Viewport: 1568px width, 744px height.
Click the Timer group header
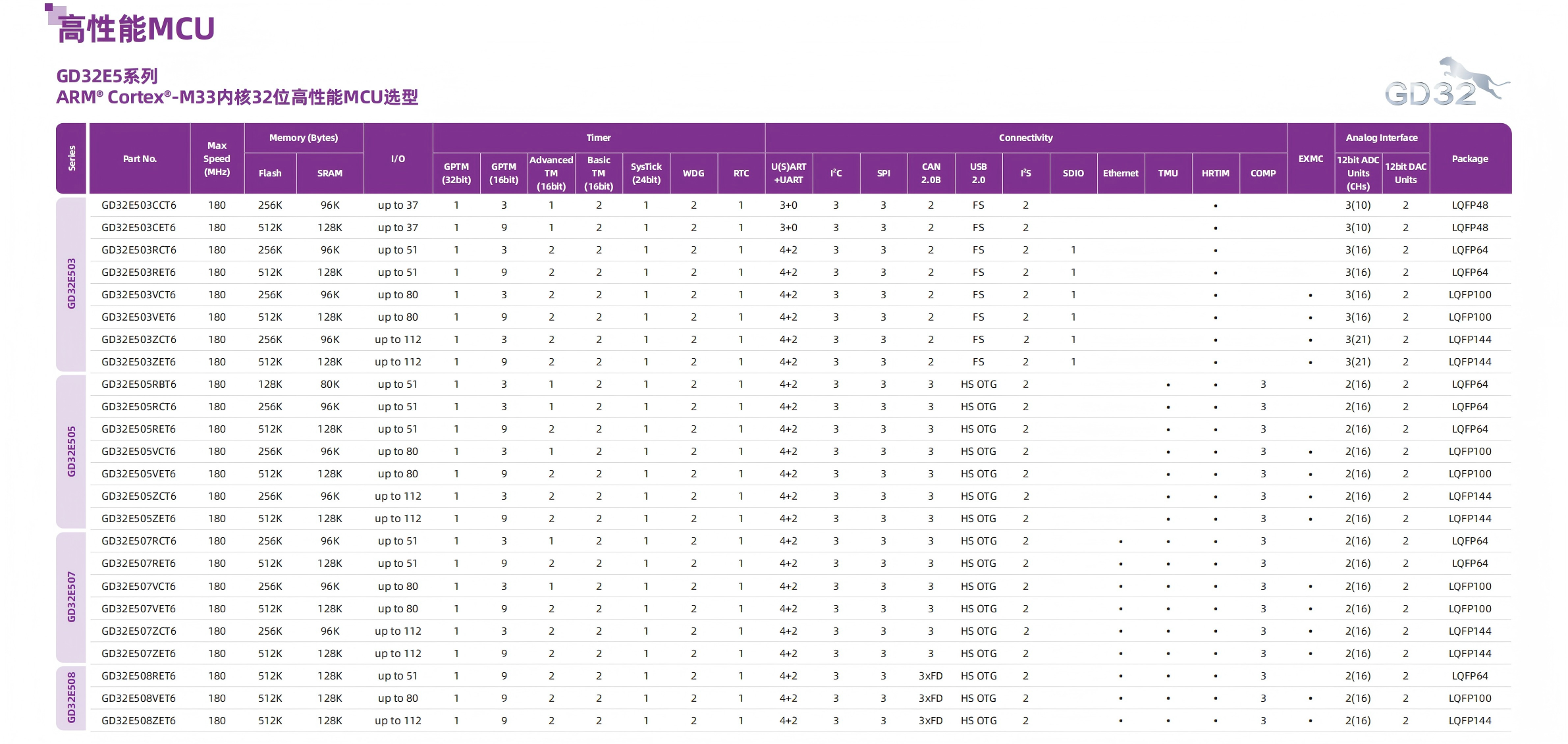coord(598,138)
